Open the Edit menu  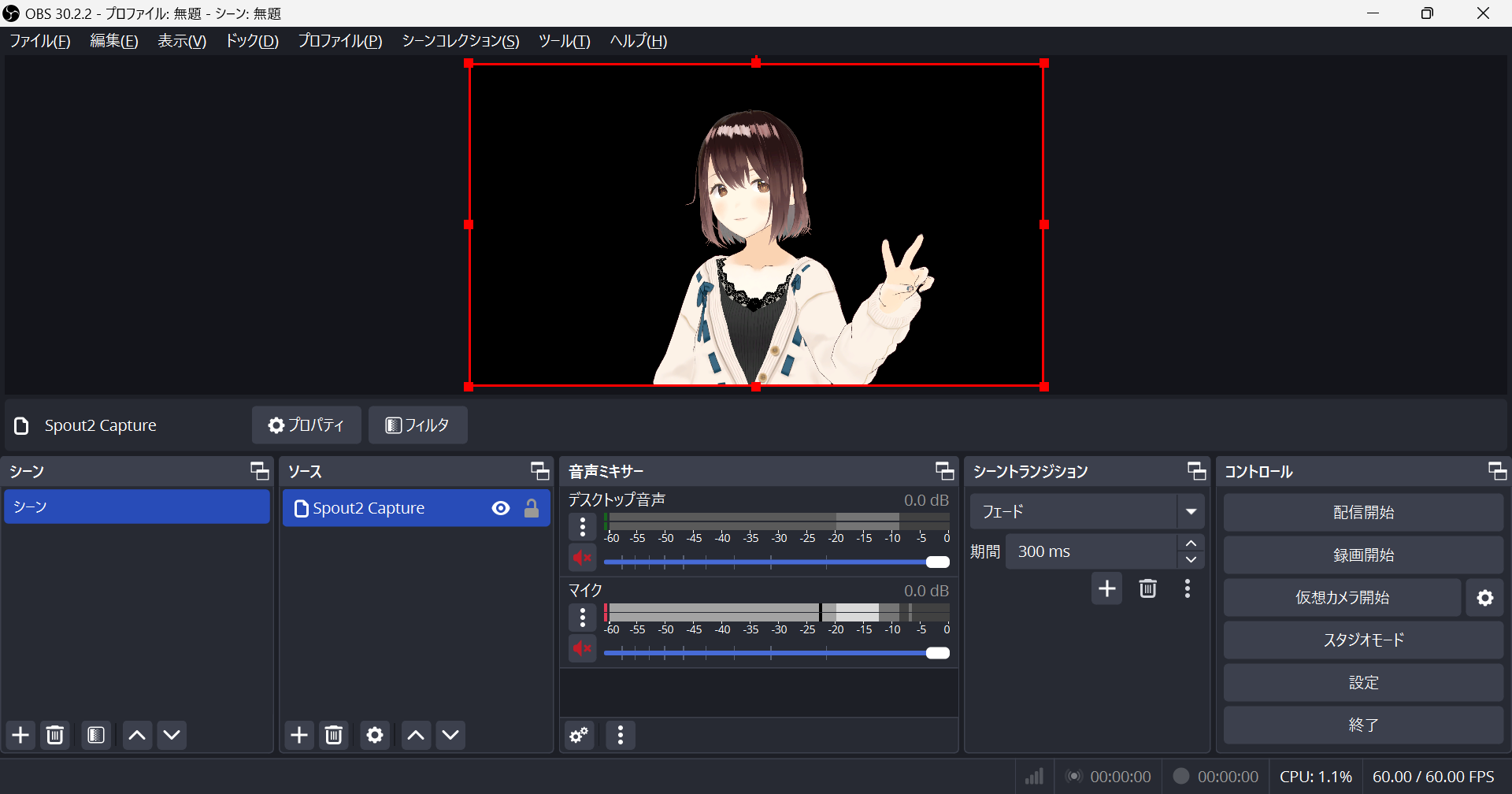tap(114, 41)
